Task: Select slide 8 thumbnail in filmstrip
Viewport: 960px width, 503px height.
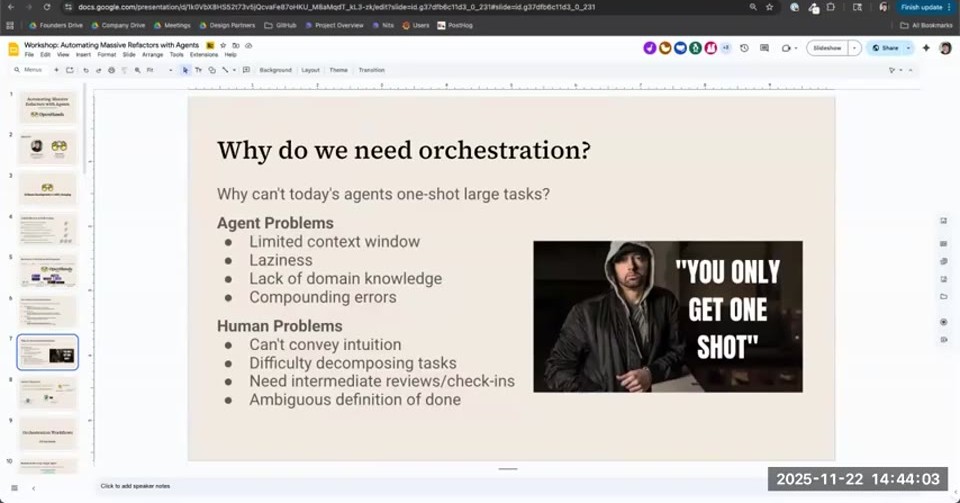Action: point(48,393)
